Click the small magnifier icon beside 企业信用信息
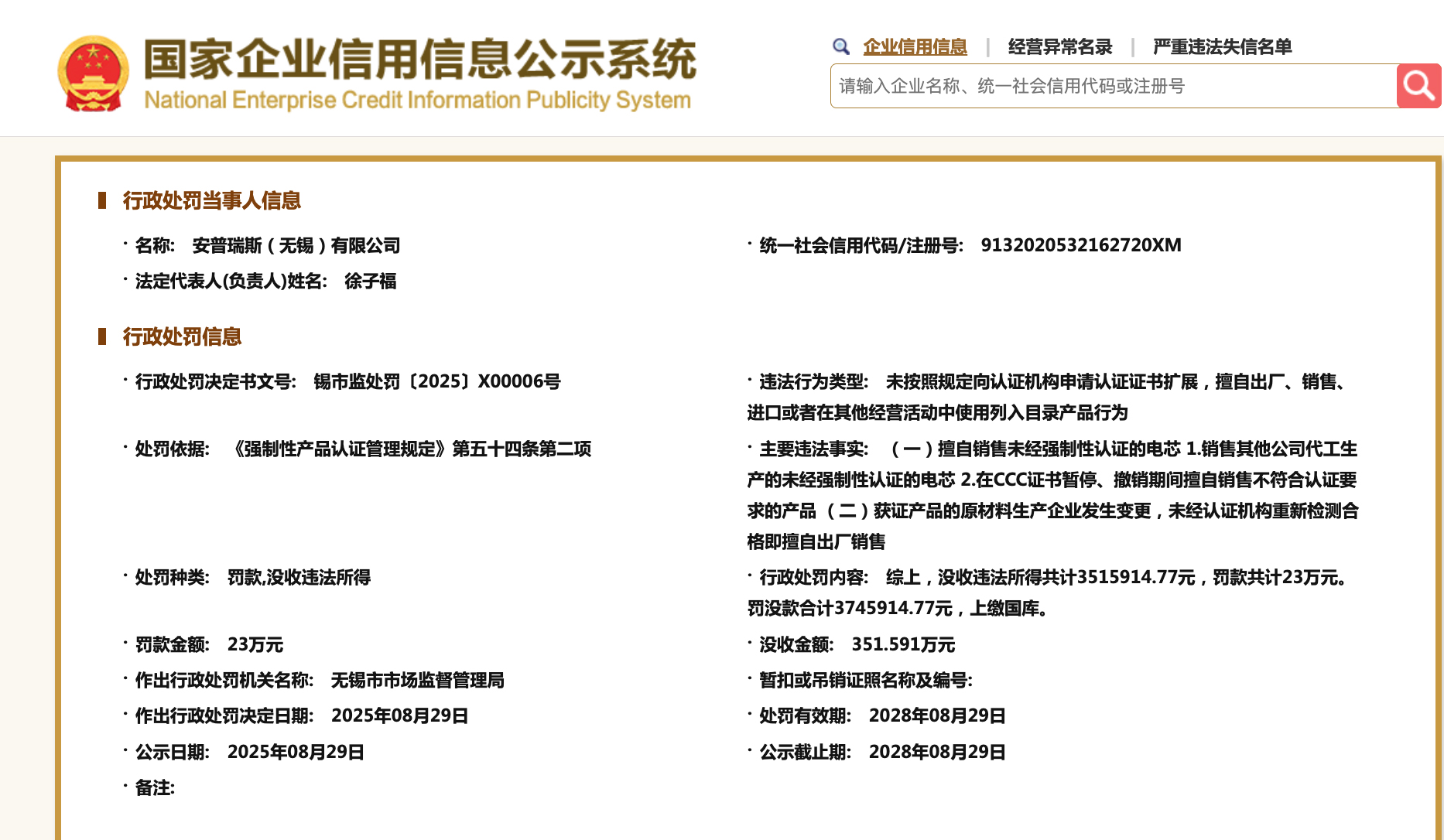This screenshot has height=840, width=1444. tap(840, 46)
